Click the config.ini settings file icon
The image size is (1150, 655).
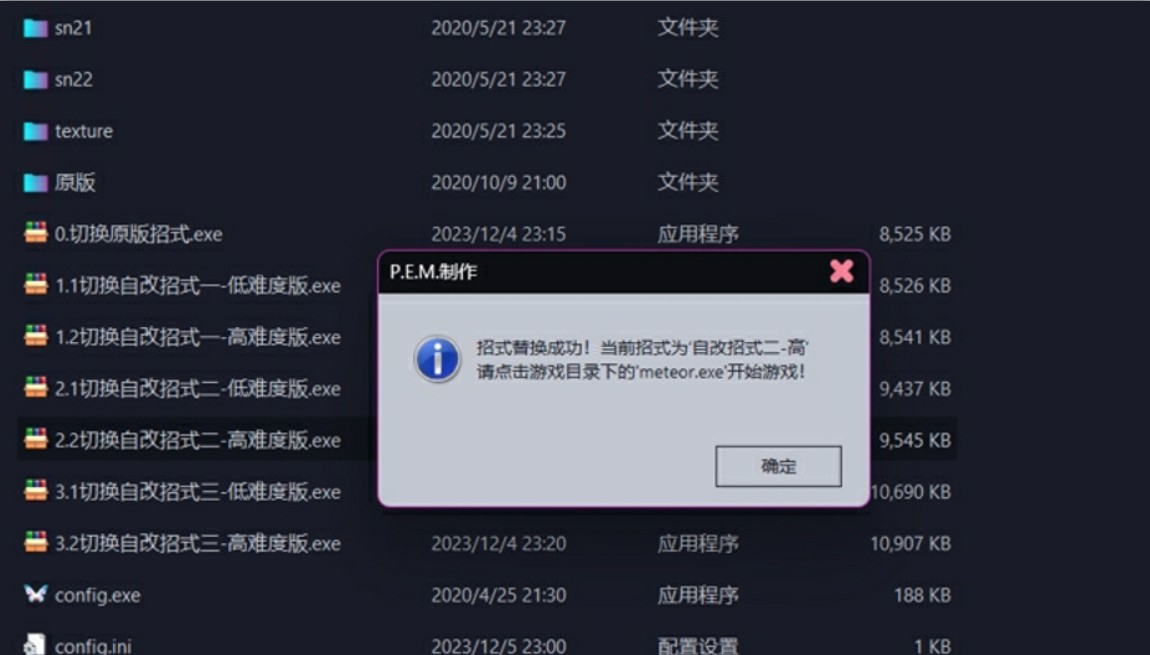pos(35,644)
